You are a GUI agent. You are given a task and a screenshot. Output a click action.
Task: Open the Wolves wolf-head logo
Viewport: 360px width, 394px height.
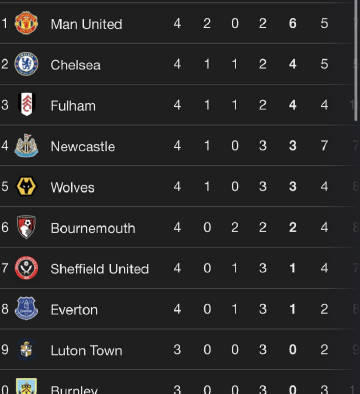26,186
